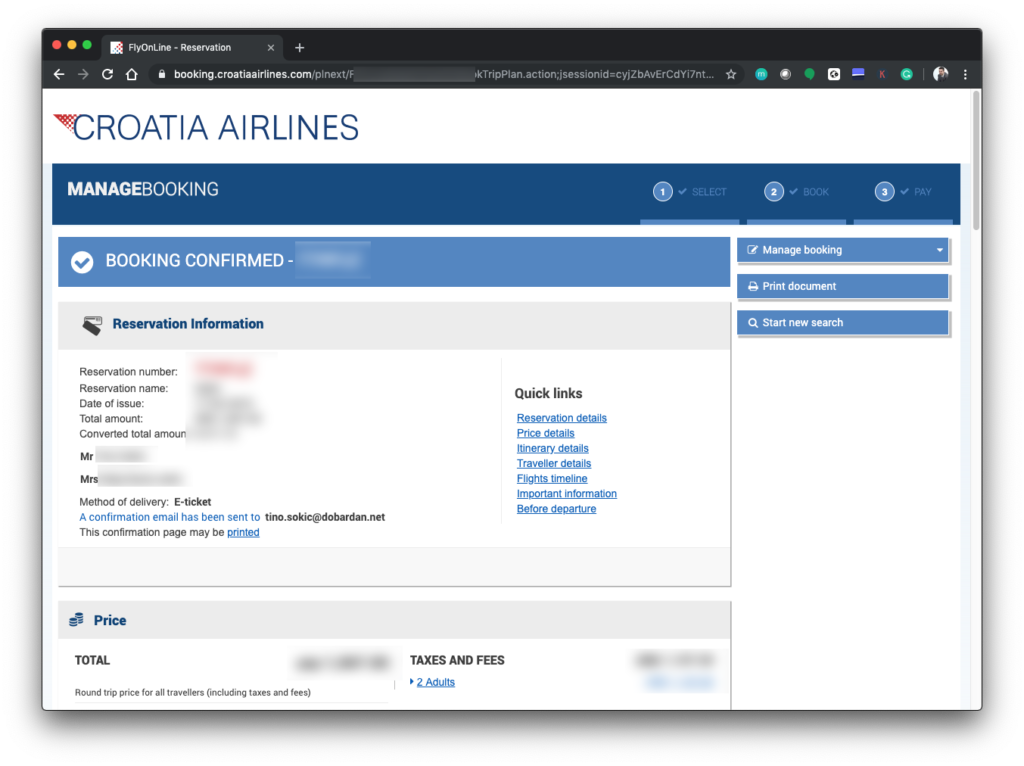
Task: Click the Start new search button
Action: tap(843, 323)
